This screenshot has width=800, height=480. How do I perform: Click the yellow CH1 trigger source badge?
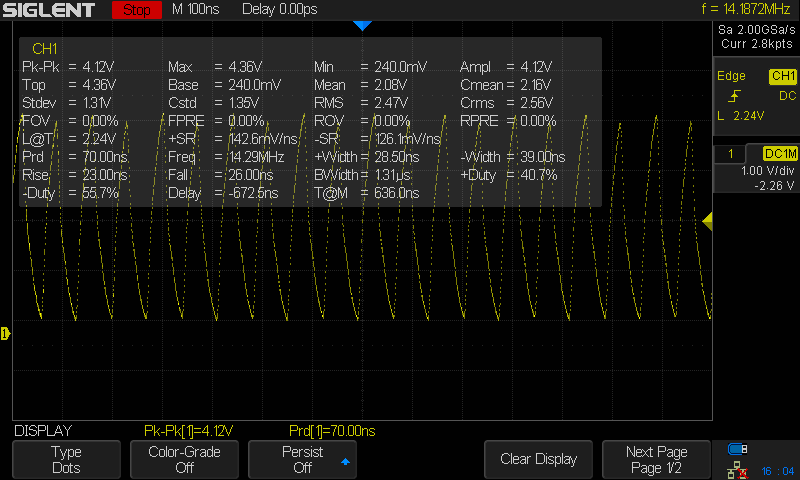(x=781, y=76)
